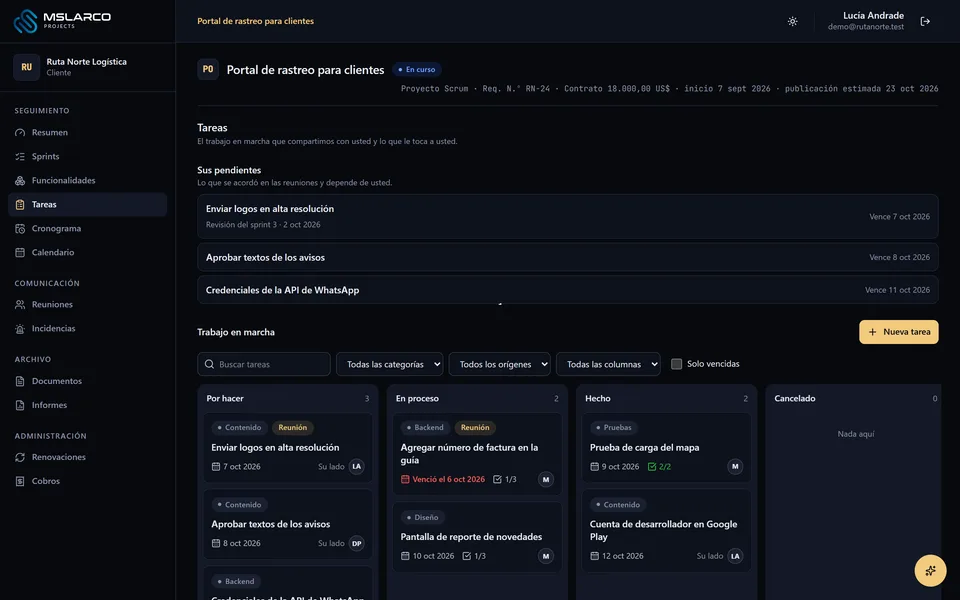Click the Reunión tag on Enviar logos card
This screenshot has height=600, width=960.
293,427
